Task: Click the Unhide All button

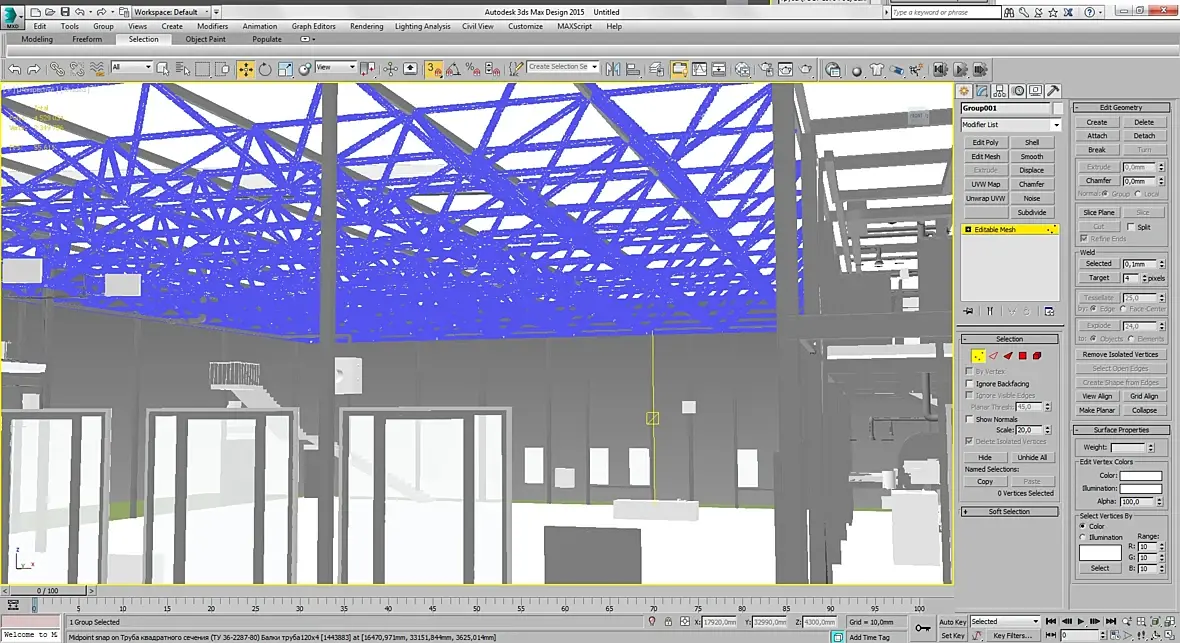Action: [1031, 457]
